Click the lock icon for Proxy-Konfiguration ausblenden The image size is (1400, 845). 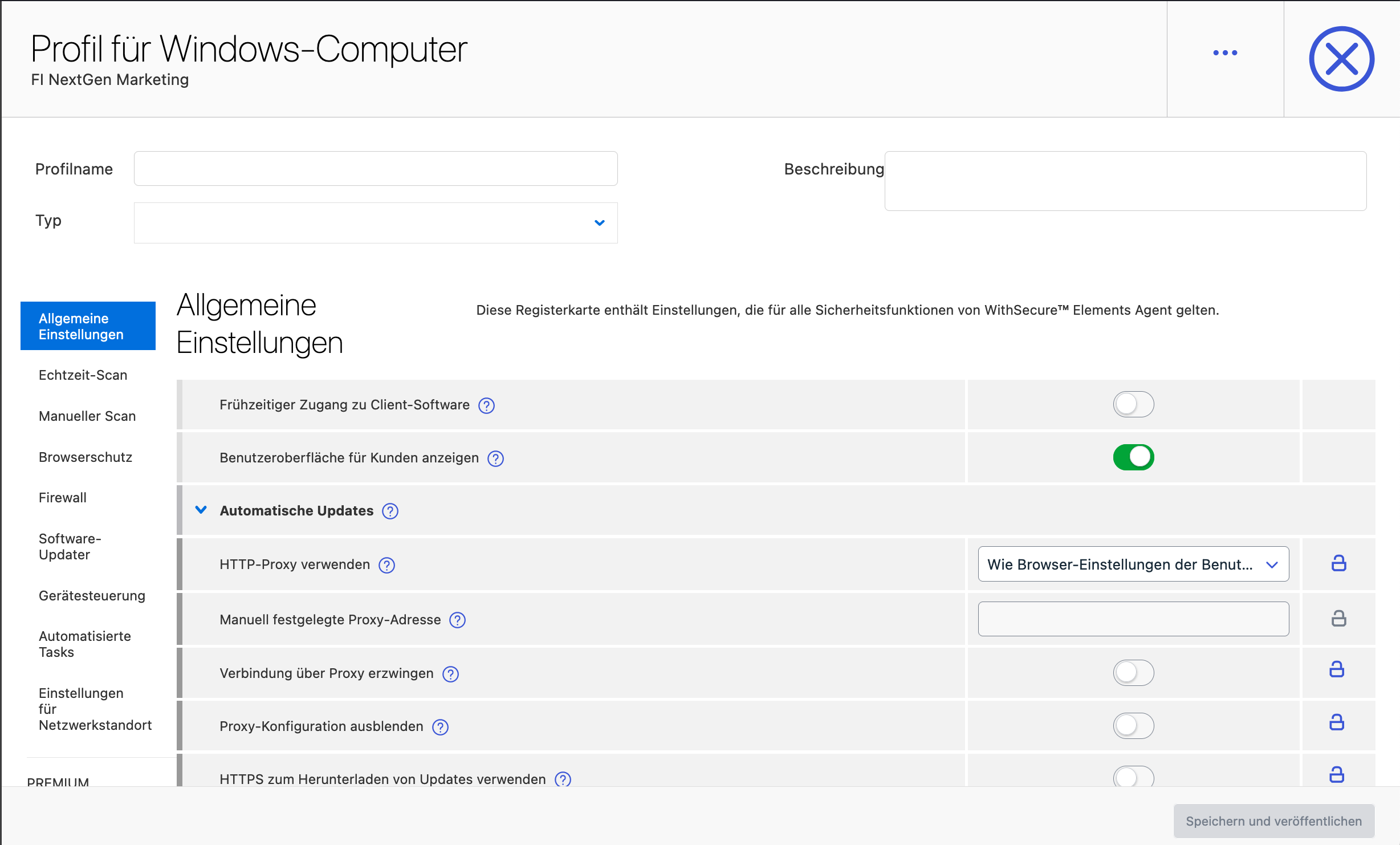coord(1337,722)
